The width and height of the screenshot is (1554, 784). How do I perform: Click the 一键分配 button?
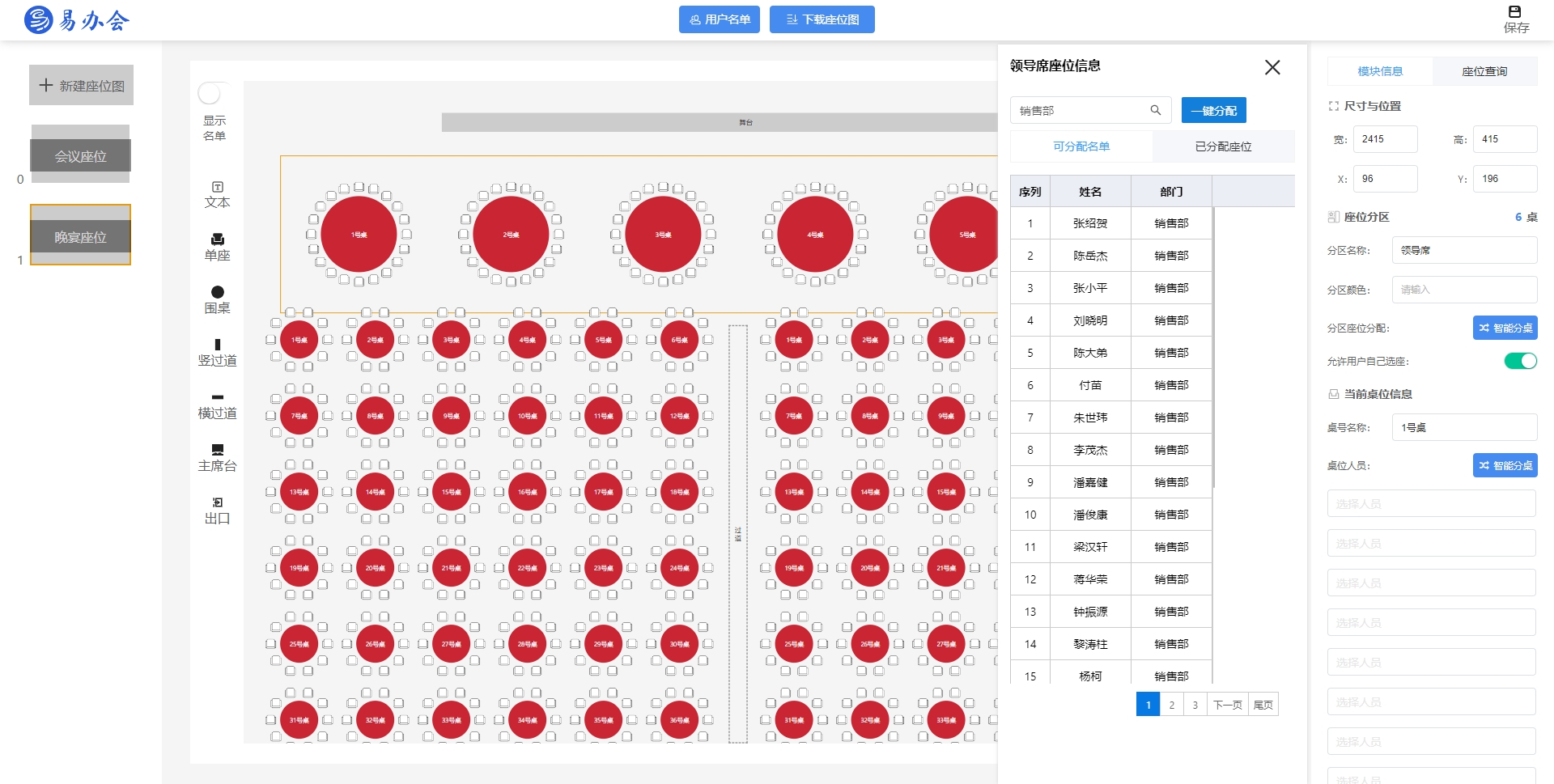(1213, 110)
